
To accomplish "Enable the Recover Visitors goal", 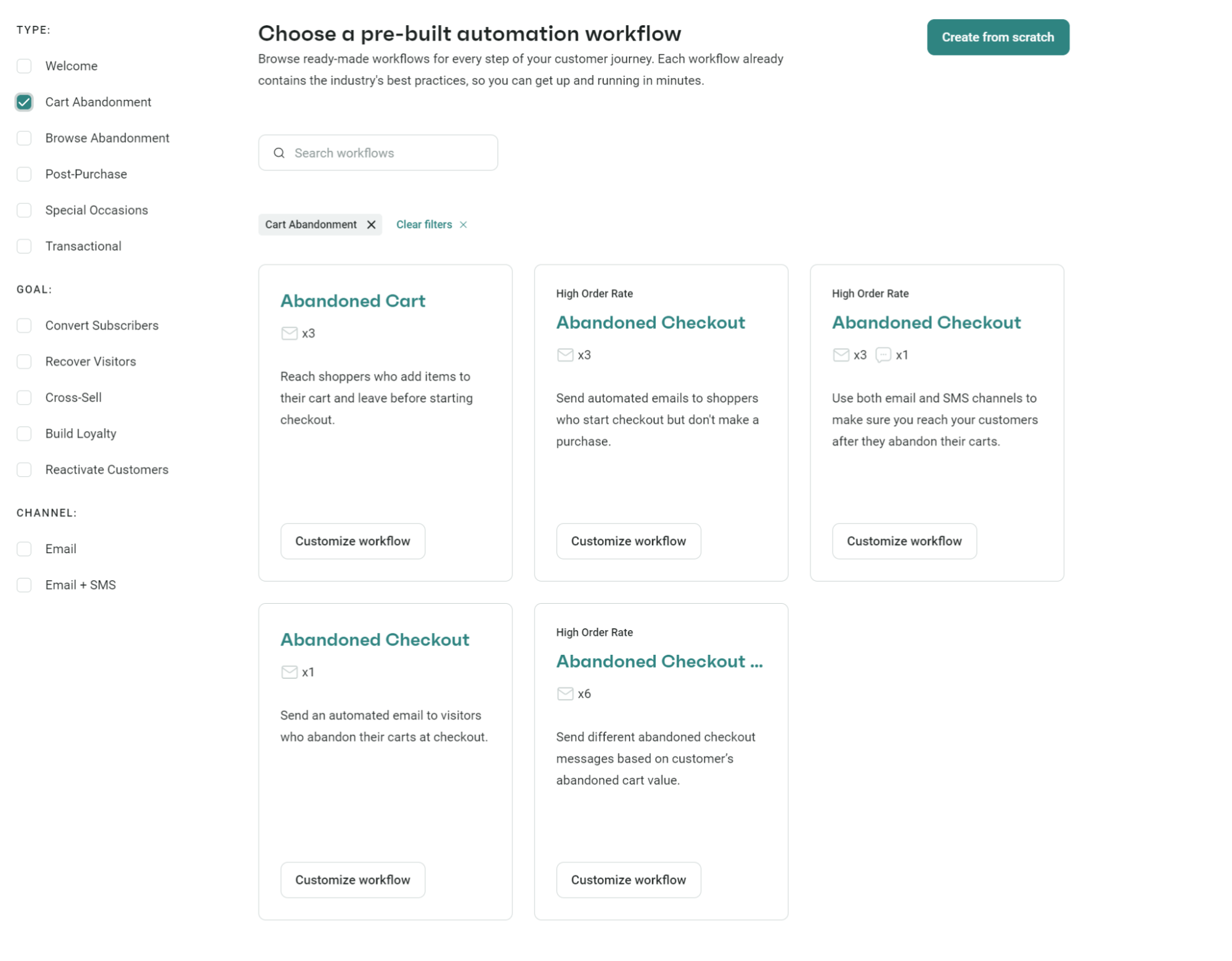I will click(24, 361).
